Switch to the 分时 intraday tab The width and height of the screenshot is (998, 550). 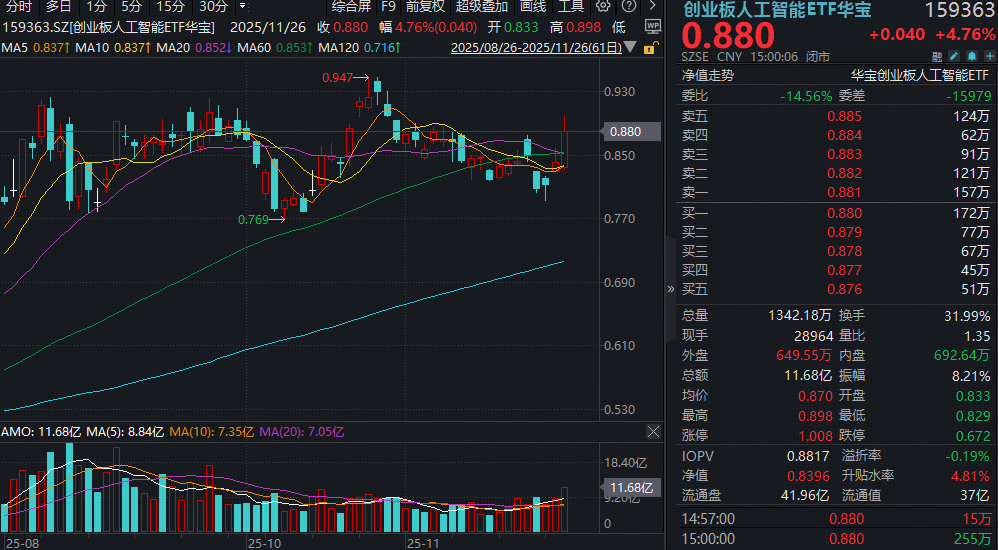click(x=18, y=6)
